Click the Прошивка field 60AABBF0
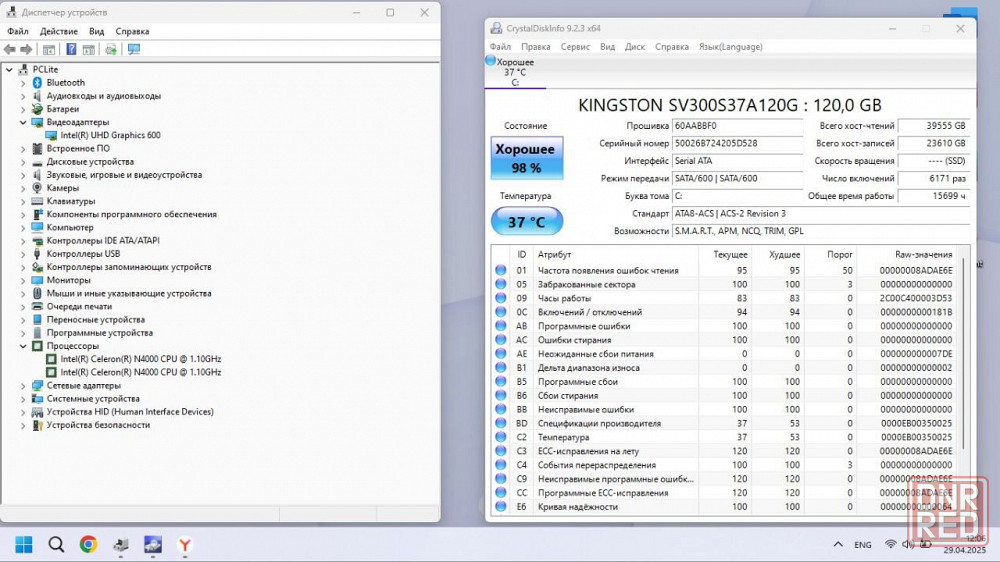 tap(738, 126)
